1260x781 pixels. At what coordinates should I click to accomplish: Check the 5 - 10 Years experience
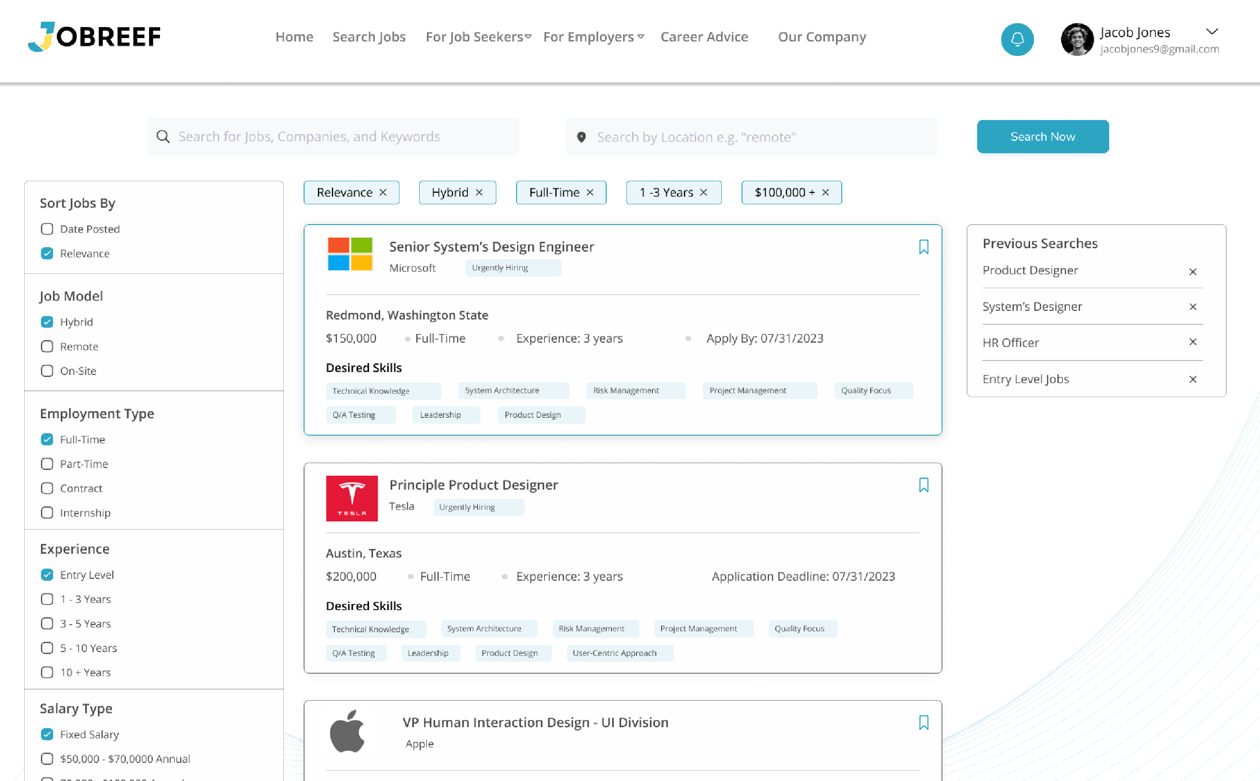coord(47,648)
